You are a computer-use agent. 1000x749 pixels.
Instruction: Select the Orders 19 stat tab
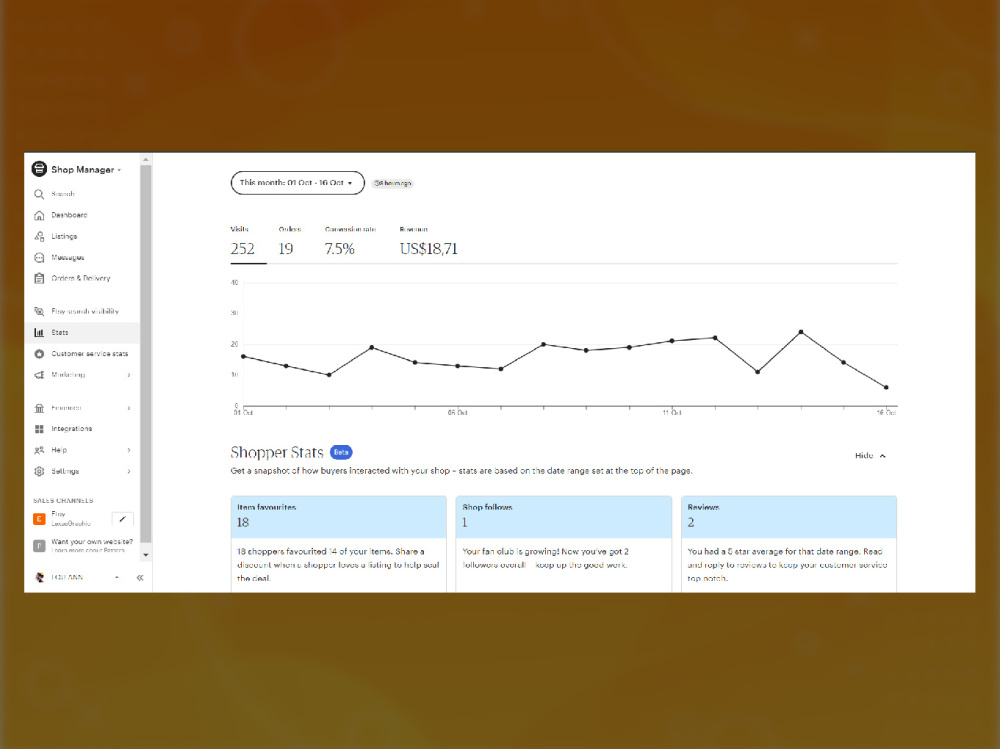pyautogui.click(x=289, y=243)
